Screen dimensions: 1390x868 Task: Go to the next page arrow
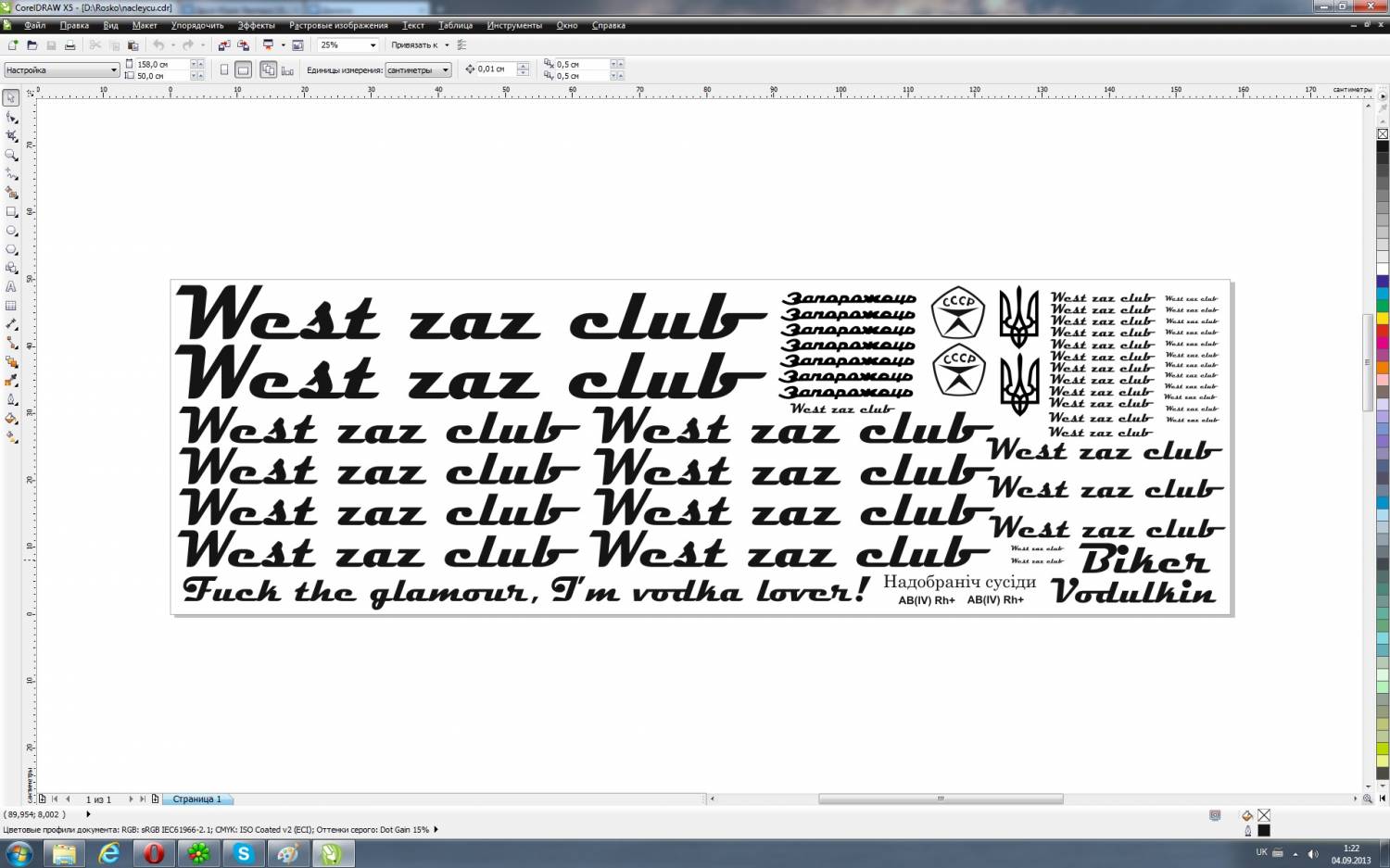click(x=131, y=799)
